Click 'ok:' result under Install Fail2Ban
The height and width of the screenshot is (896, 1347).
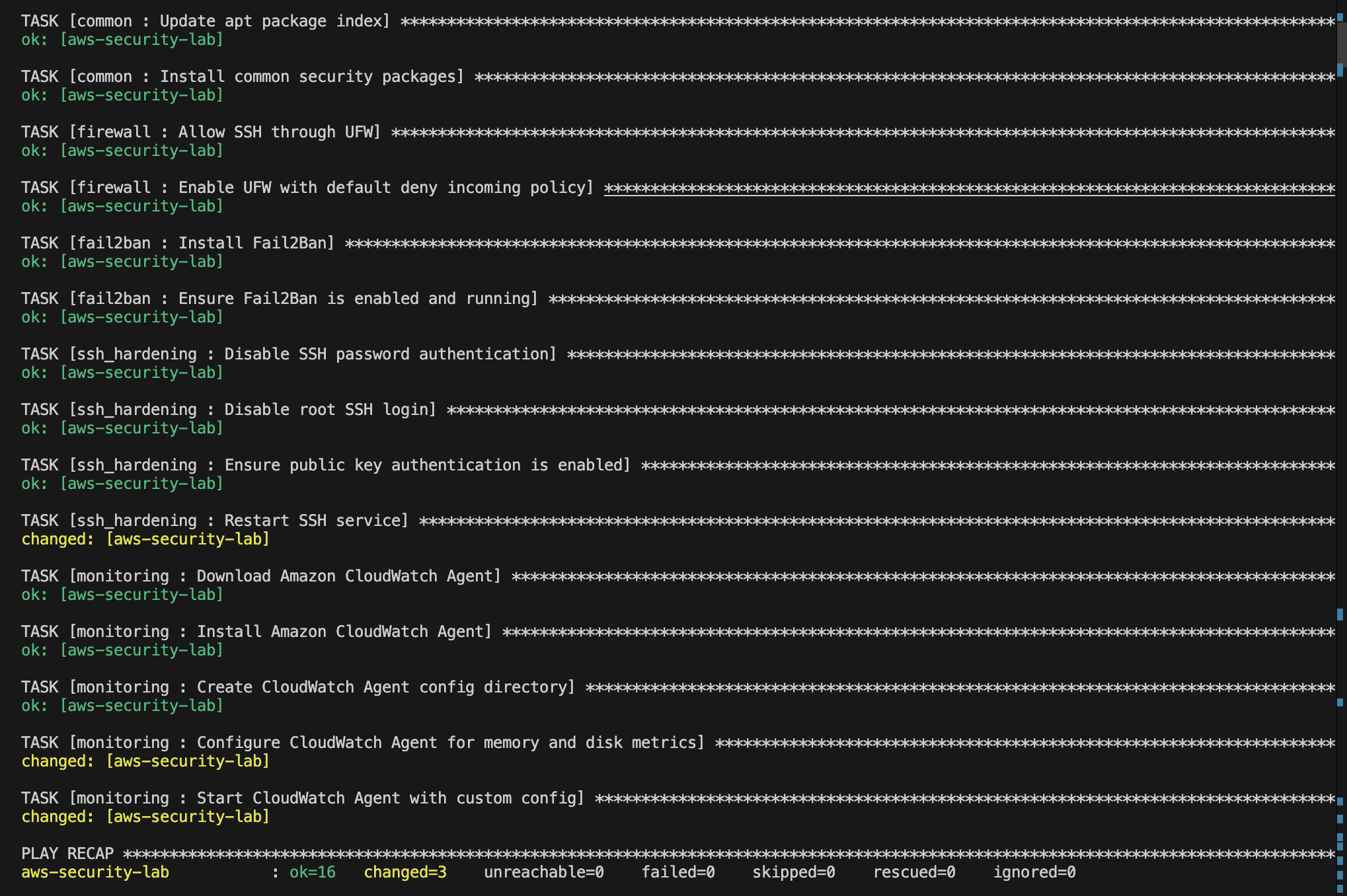tap(122, 262)
